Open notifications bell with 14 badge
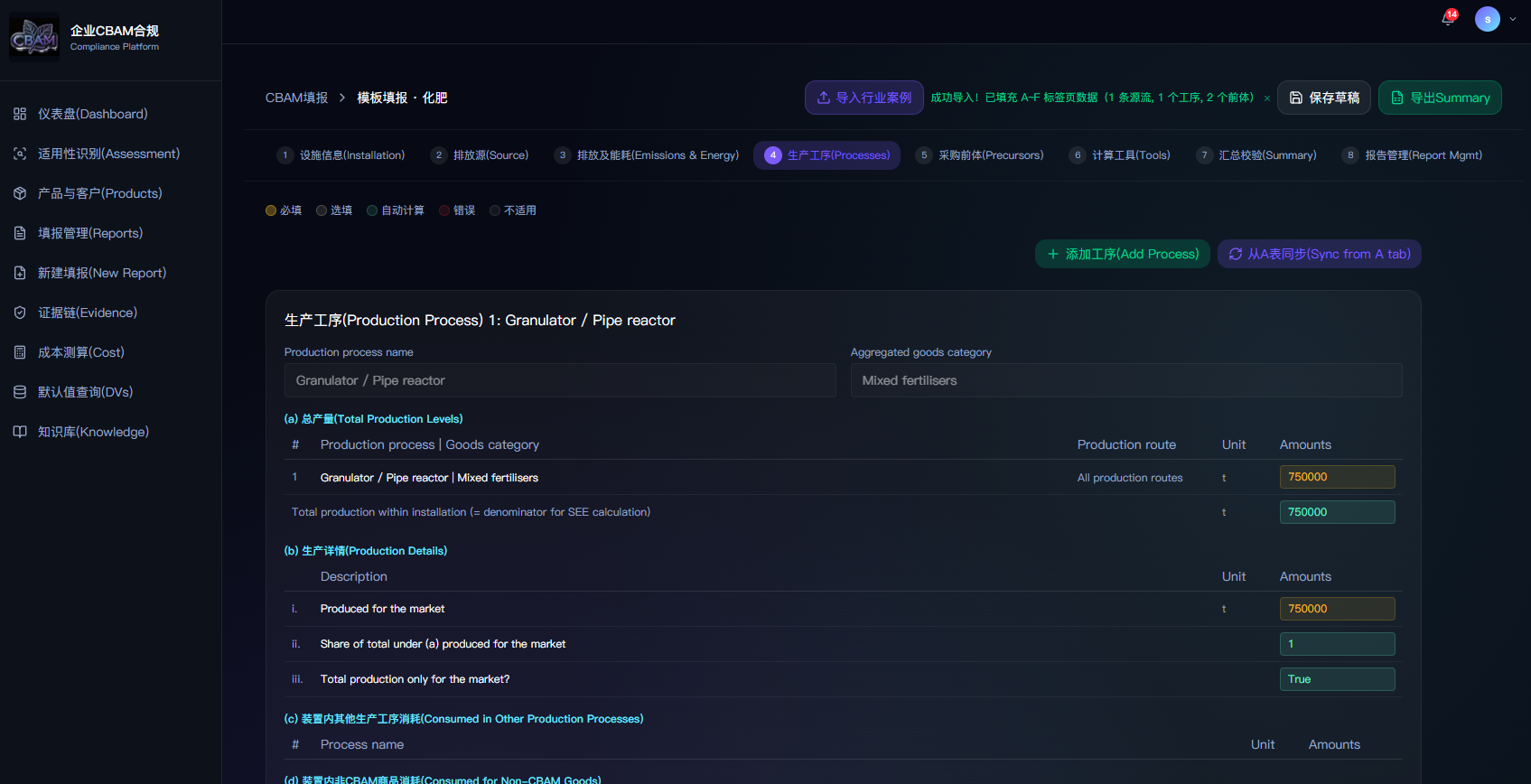 [1448, 19]
